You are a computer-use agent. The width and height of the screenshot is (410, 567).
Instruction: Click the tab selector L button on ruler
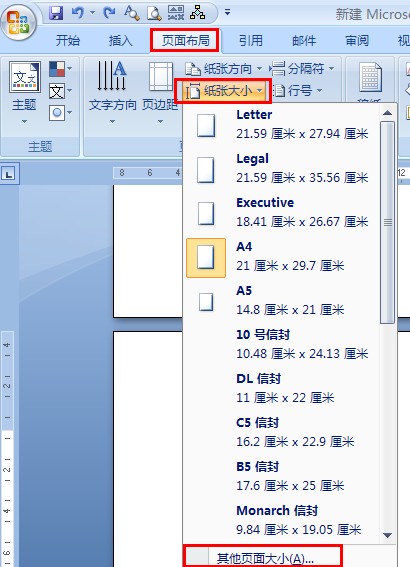[x=9, y=174]
